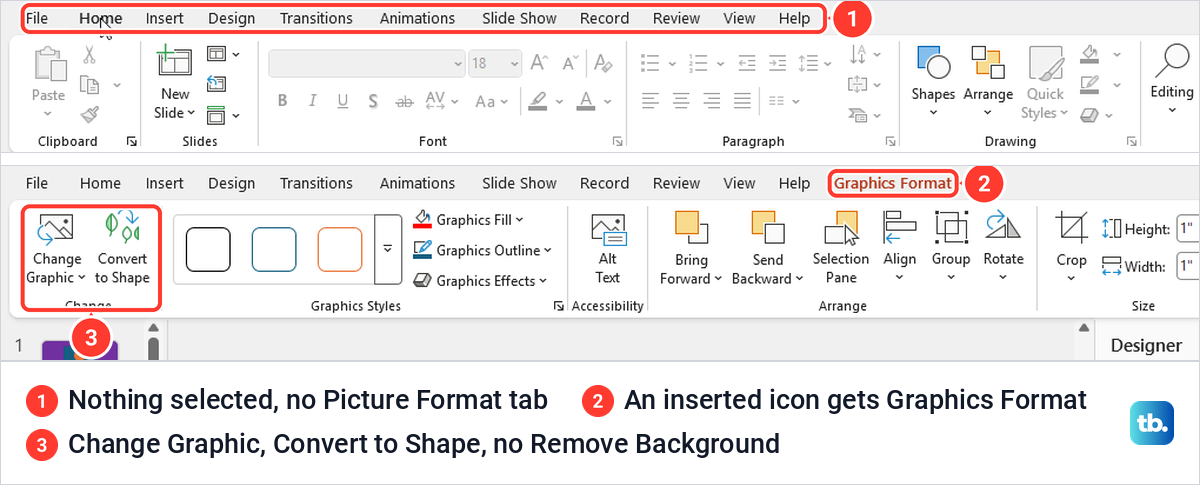The image size is (1200, 485).
Task: Expand the Graphics Styles gallery More arrow
Action: pyautogui.click(x=387, y=249)
